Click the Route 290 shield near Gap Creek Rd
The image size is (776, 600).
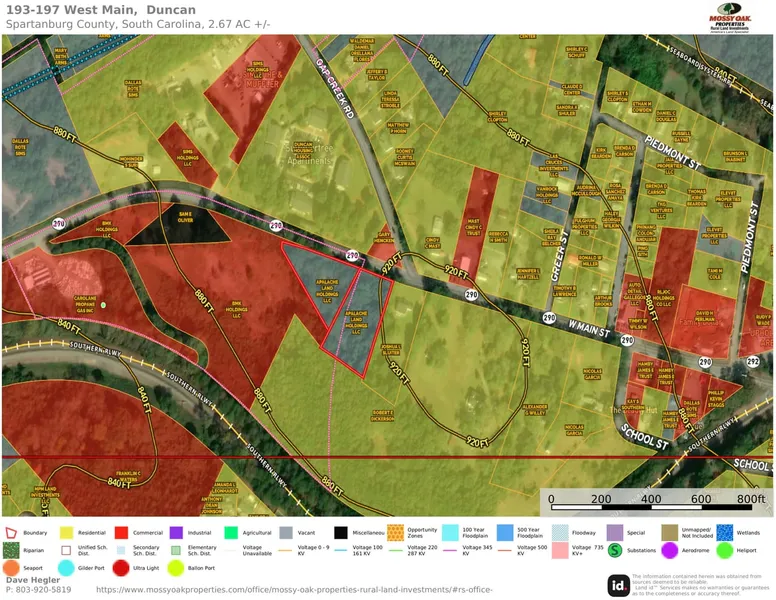tap(352, 256)
